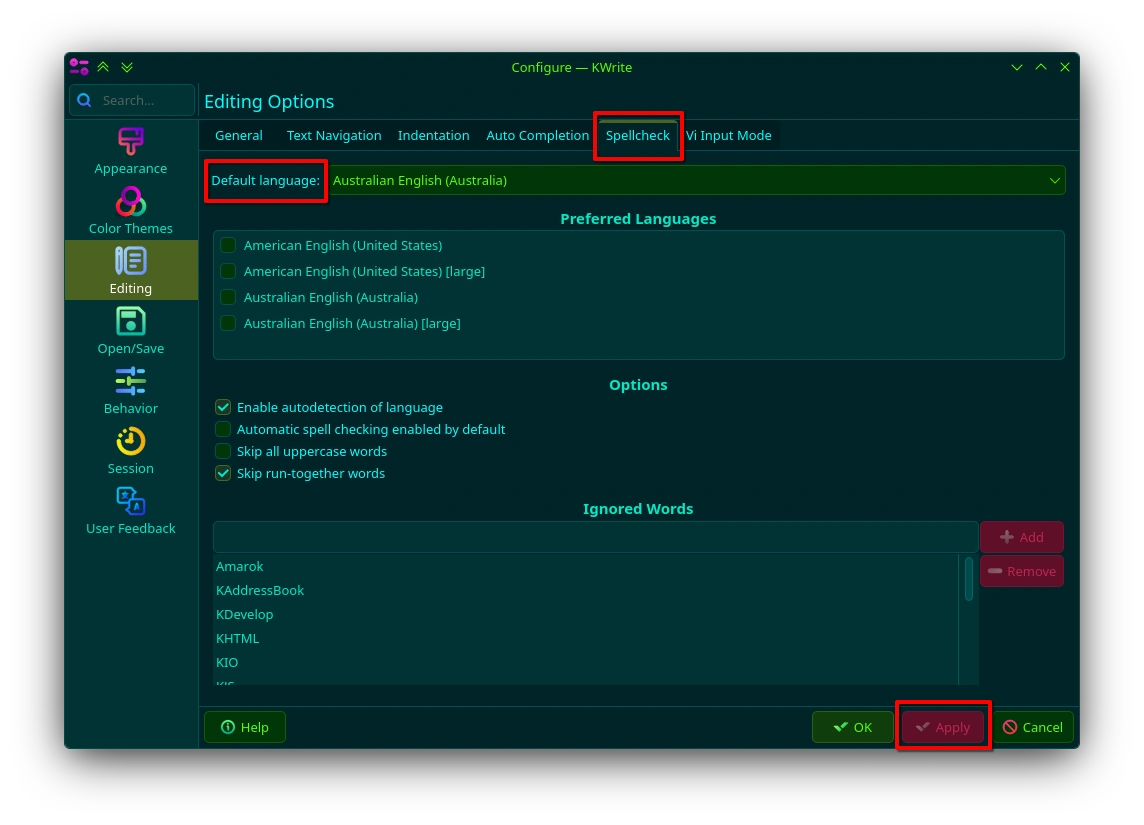Image resolution: width=1144 pixels, height=825 pixels.
Task: Select KHTML in ignored words list
Action: tap(587, 638)
